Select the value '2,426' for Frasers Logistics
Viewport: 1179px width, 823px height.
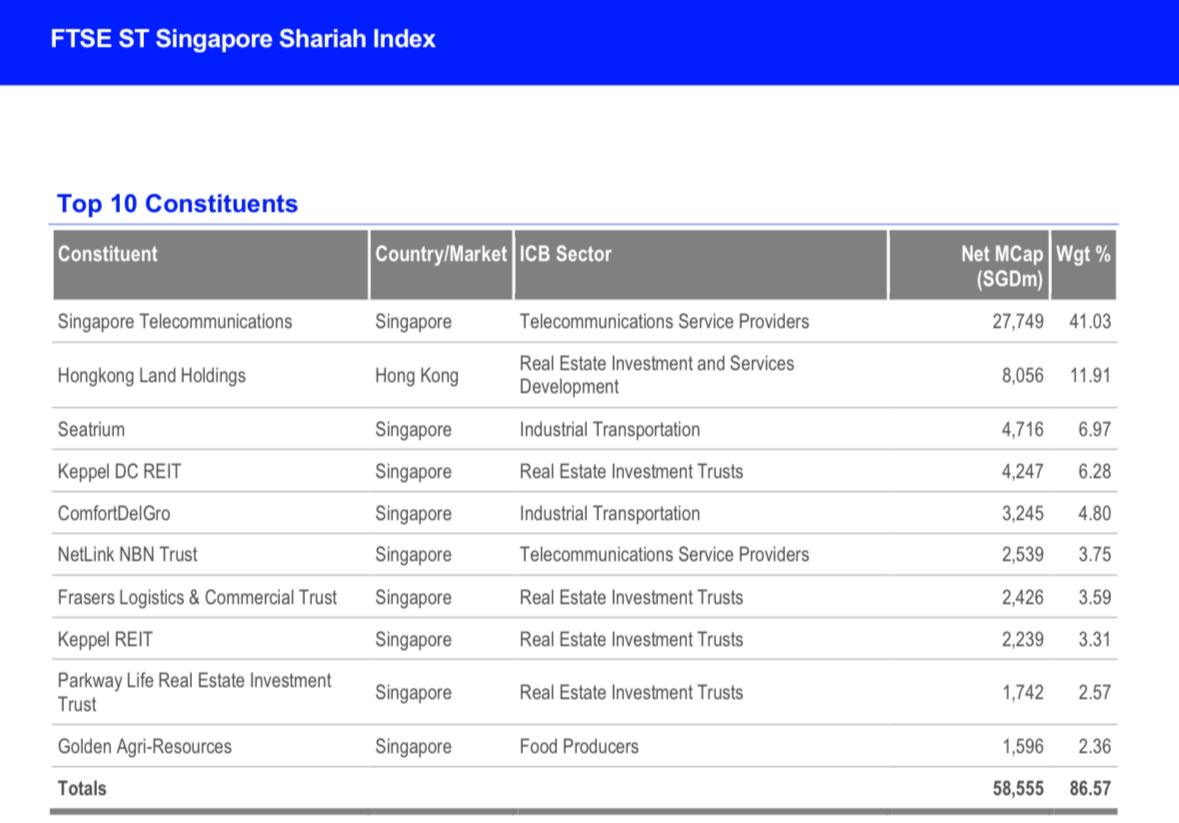coord(1023,598)
